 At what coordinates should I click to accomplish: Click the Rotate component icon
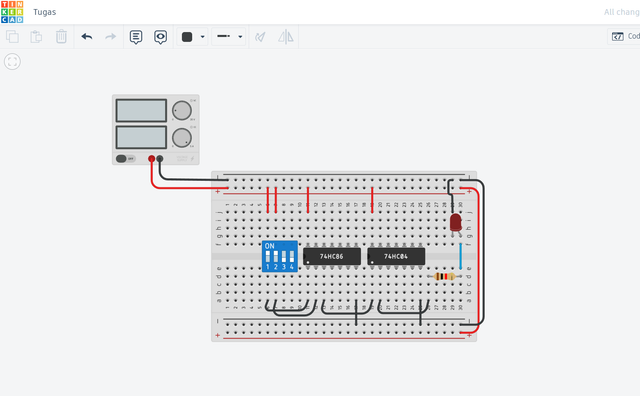point(260,37)
